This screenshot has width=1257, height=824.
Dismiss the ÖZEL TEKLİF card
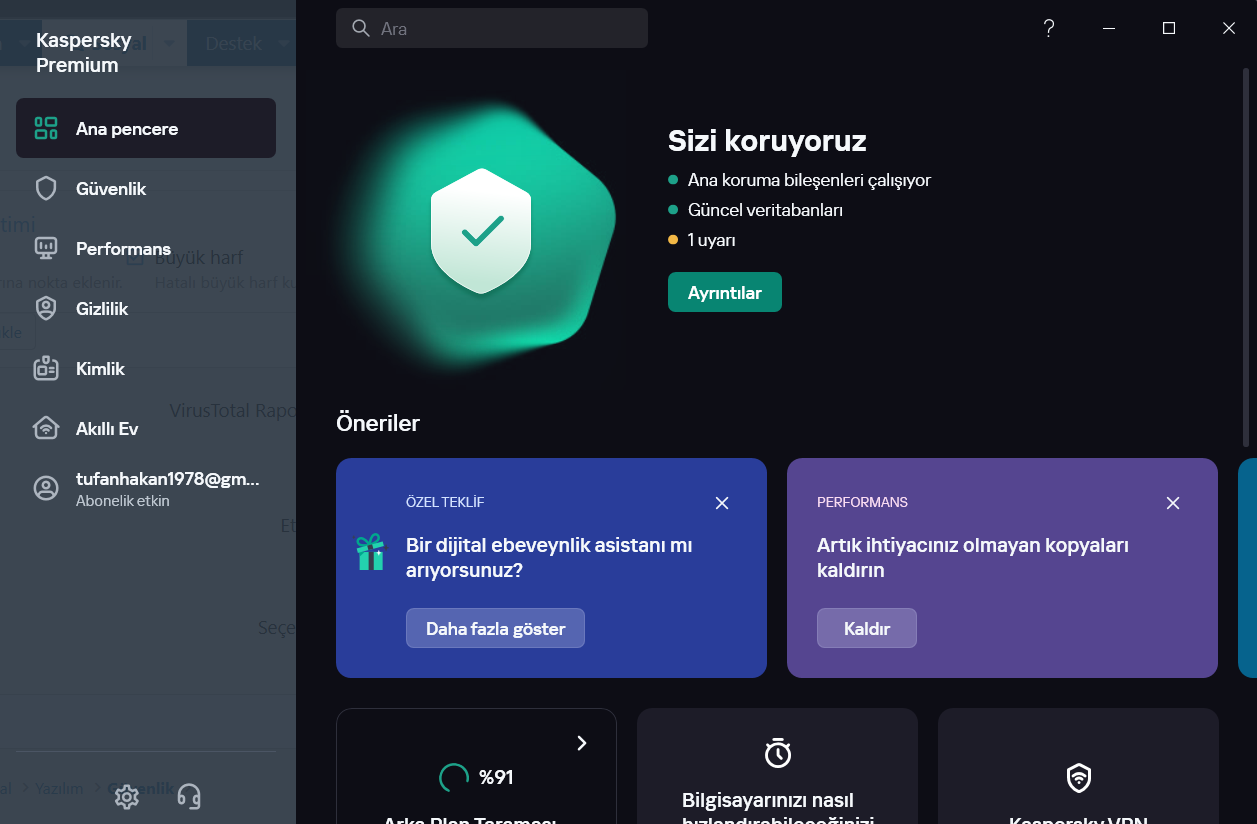(722, 503)
